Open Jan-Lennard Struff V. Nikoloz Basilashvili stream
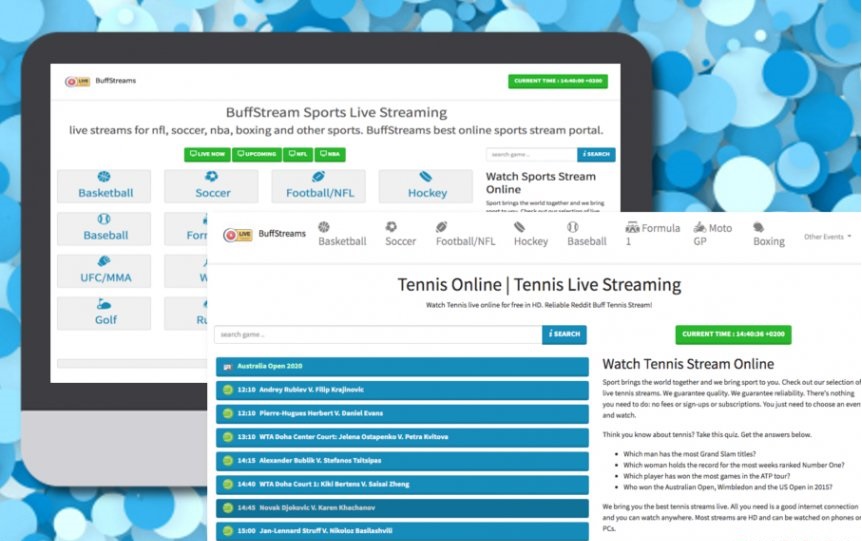Screen dimensions: 862x541 pyautogui.click(x=402, y=531)
